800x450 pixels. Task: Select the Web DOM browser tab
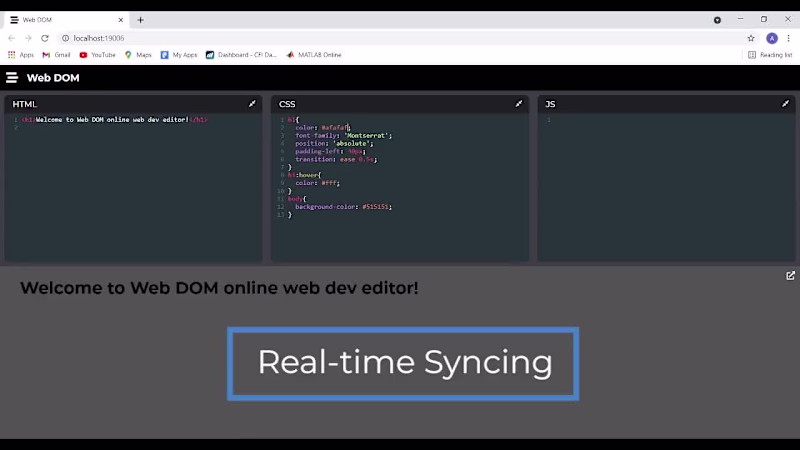click(x=66, y=20)
